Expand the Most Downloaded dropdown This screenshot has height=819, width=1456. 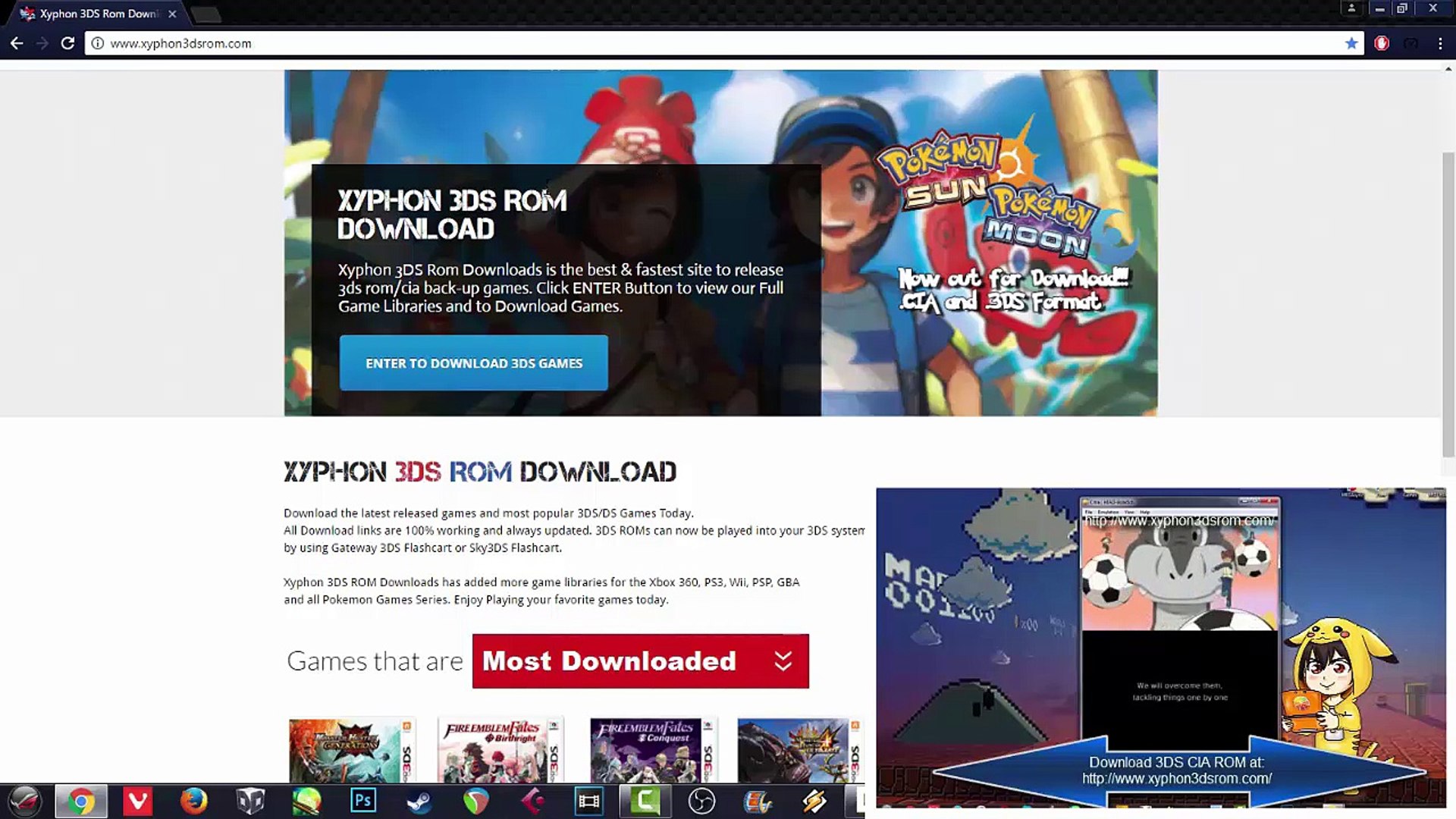[641, 661]
